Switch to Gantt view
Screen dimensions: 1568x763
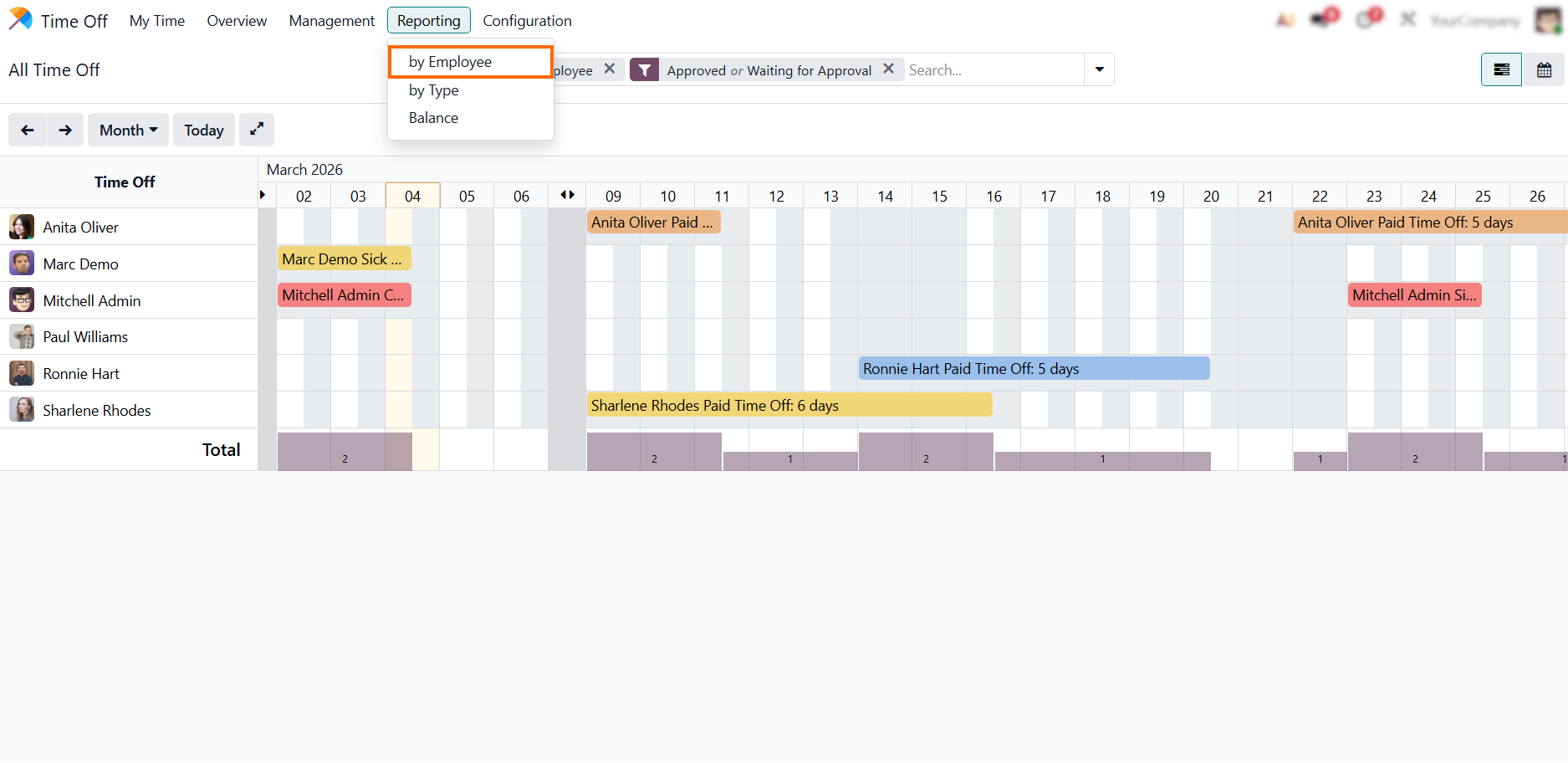click(1501, 70)
